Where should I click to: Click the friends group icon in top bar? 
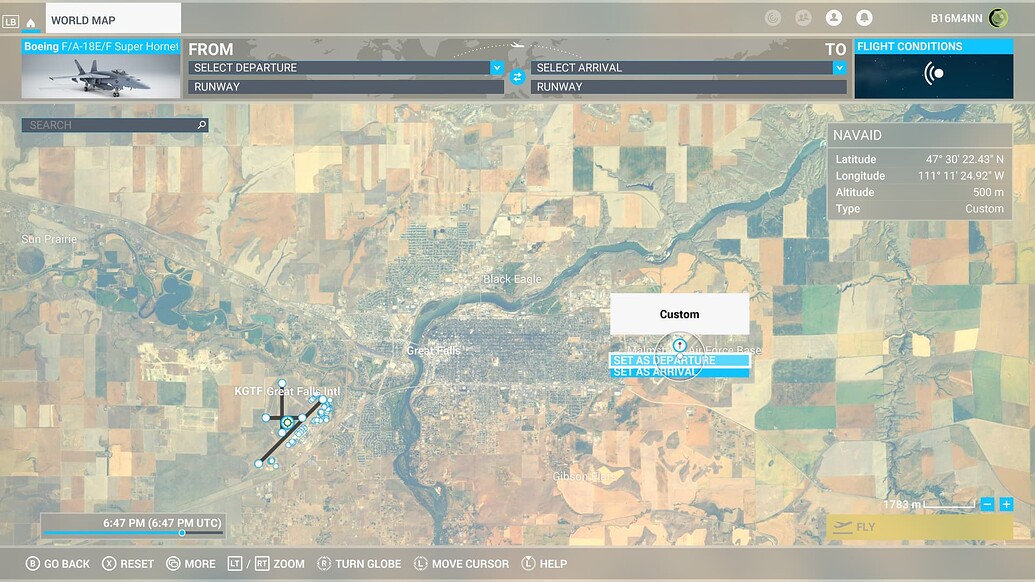point(801,17)
